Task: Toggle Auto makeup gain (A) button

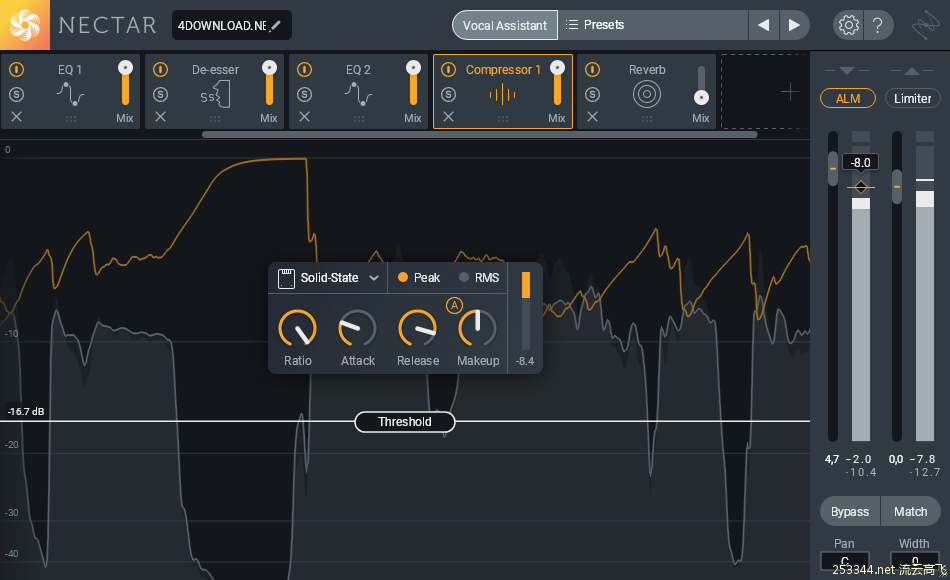Action: click(x=454, y=305)
